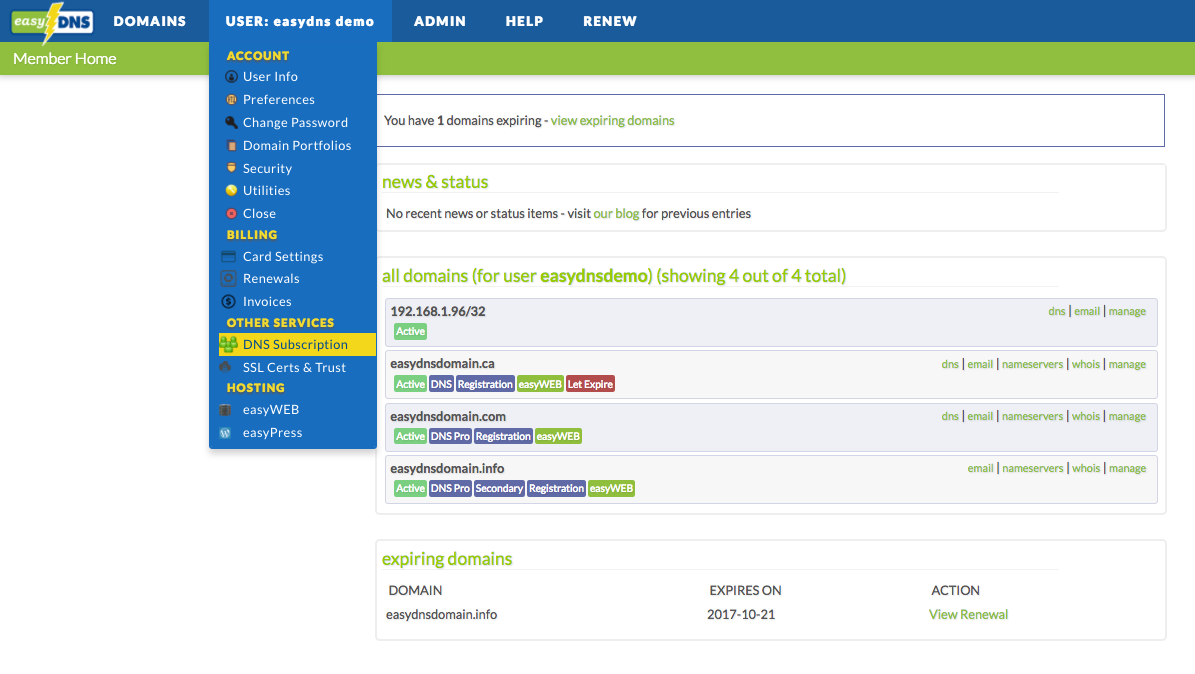Select easyPress under Hosting
This screenshot has width=1195, height=674.
click(x=272, y=433)
